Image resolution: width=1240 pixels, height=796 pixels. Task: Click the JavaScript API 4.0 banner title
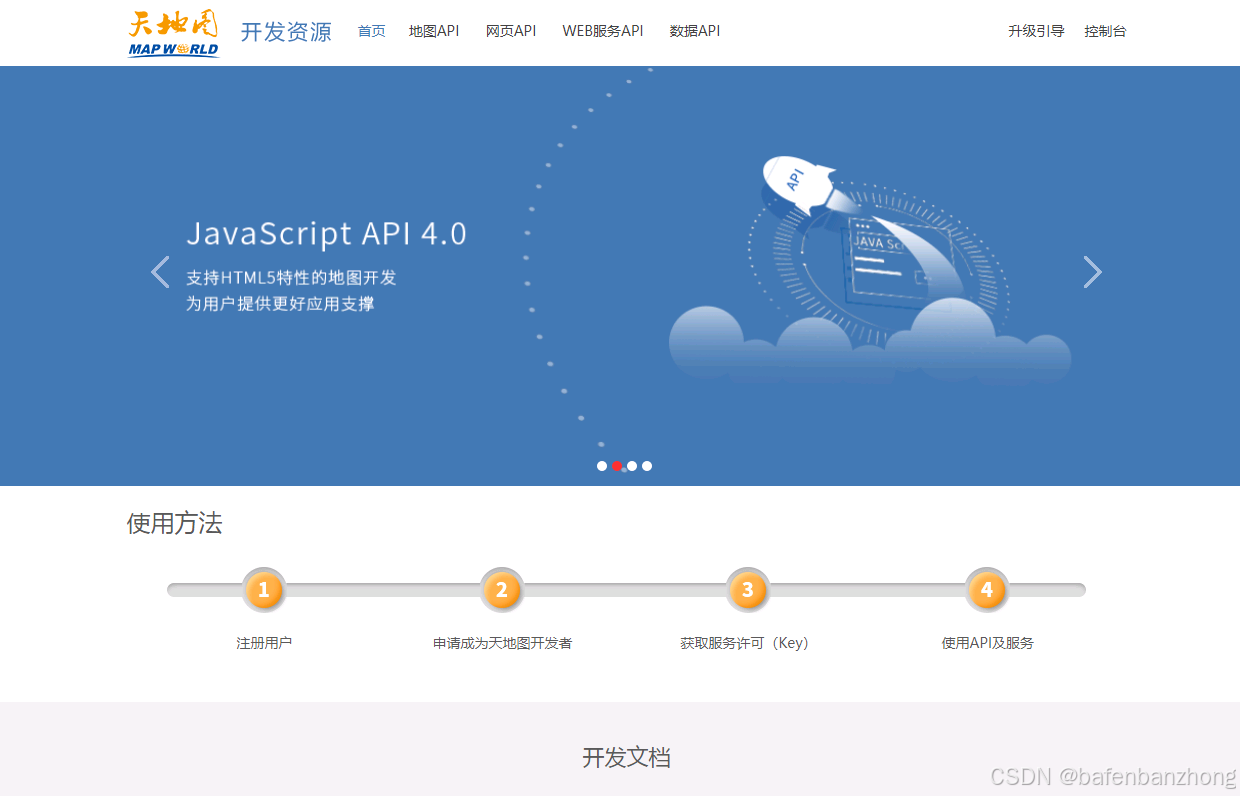click(327, 234)
